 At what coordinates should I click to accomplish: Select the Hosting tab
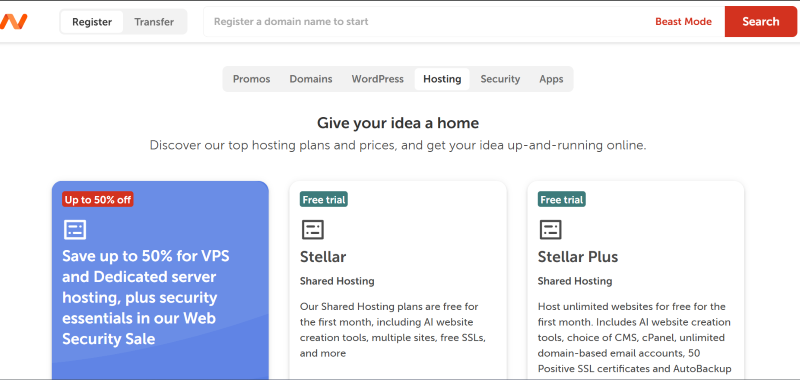(442, 79)
